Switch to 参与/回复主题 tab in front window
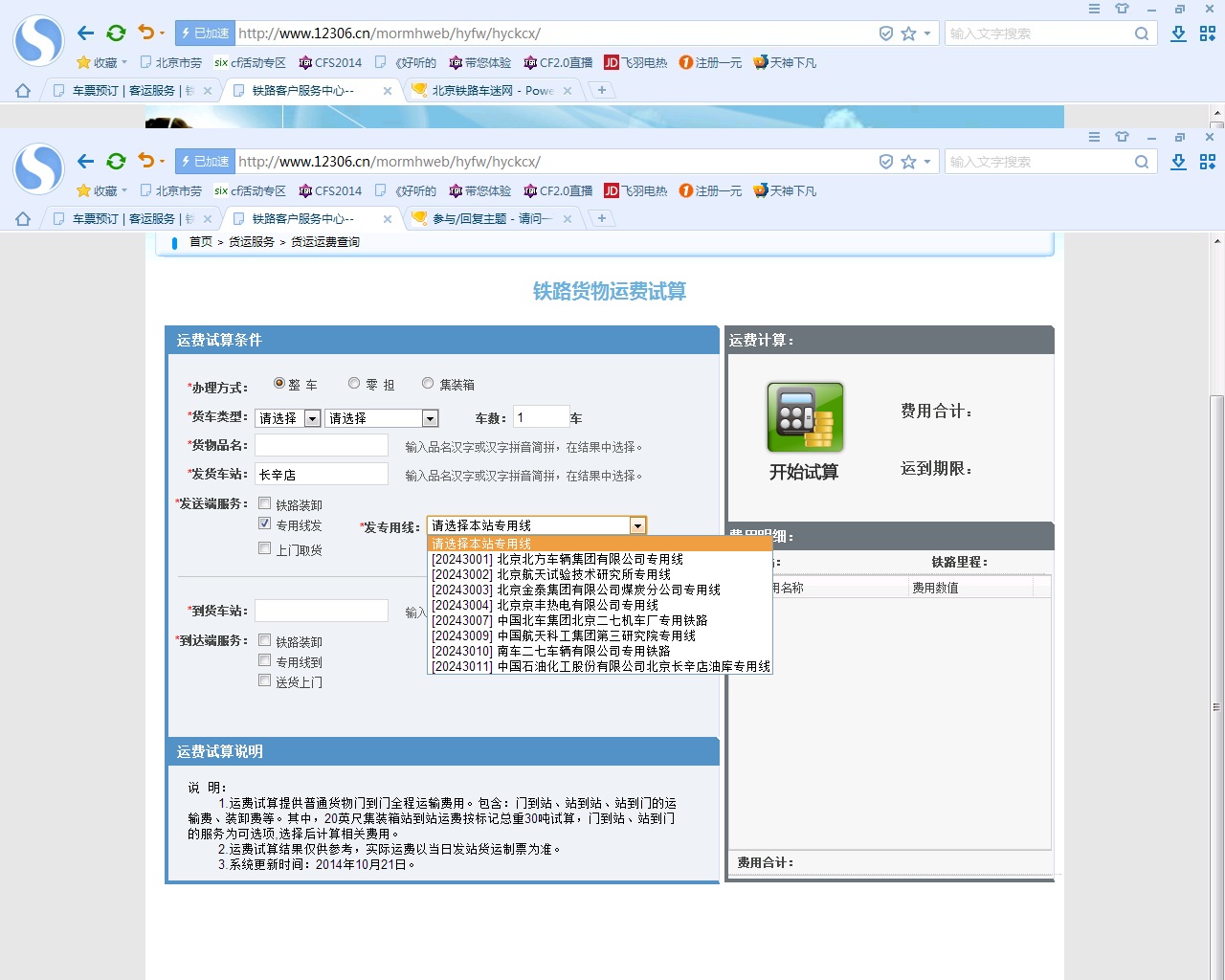1225x980 pixels. coord(492,219)
